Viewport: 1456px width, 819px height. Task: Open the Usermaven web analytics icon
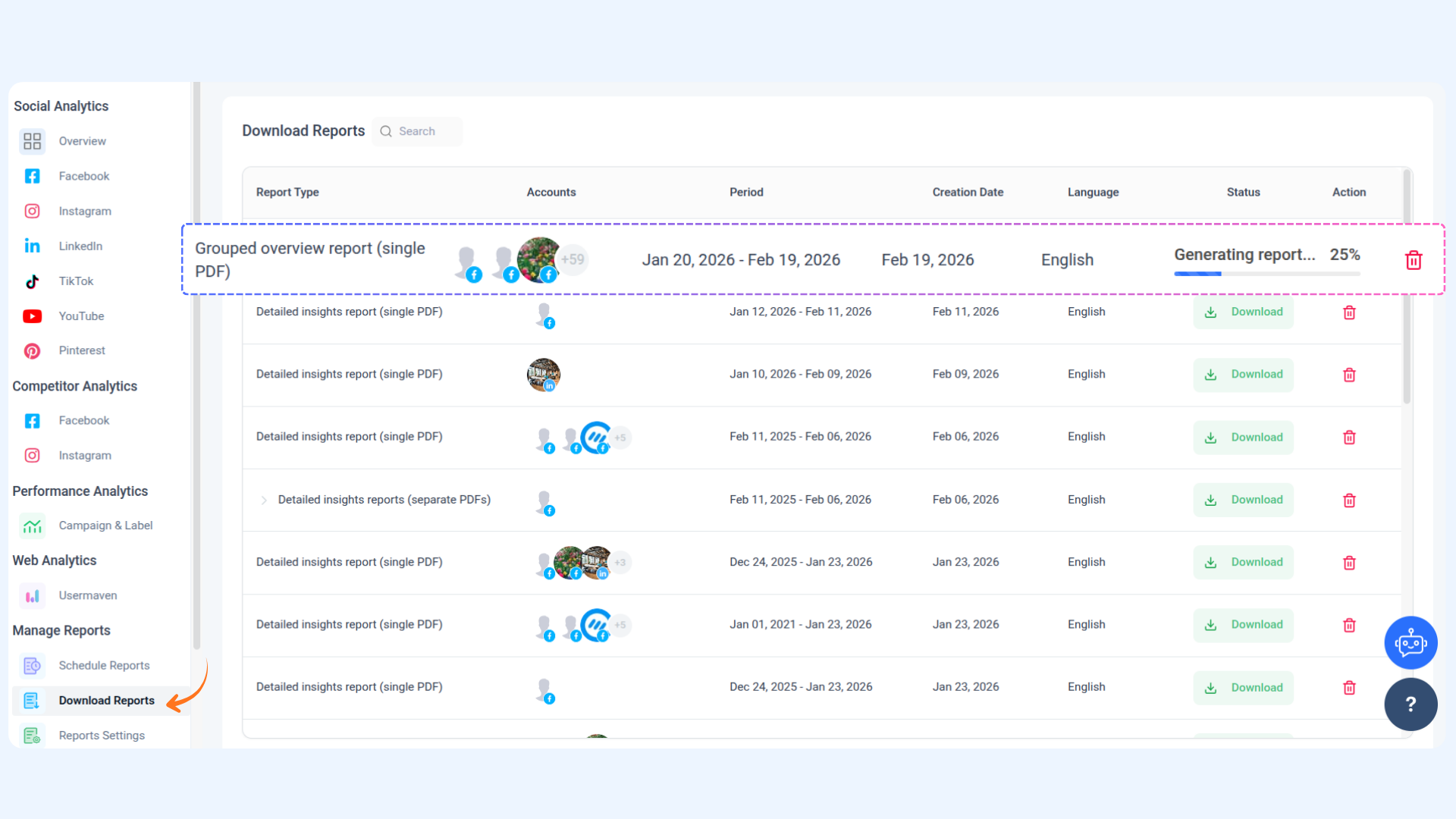(x=32, y=595)
